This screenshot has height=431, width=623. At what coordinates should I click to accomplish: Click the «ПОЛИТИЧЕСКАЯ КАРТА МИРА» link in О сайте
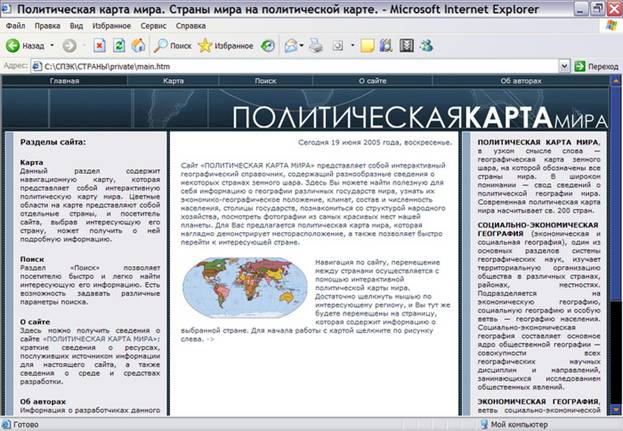(100, 339)
